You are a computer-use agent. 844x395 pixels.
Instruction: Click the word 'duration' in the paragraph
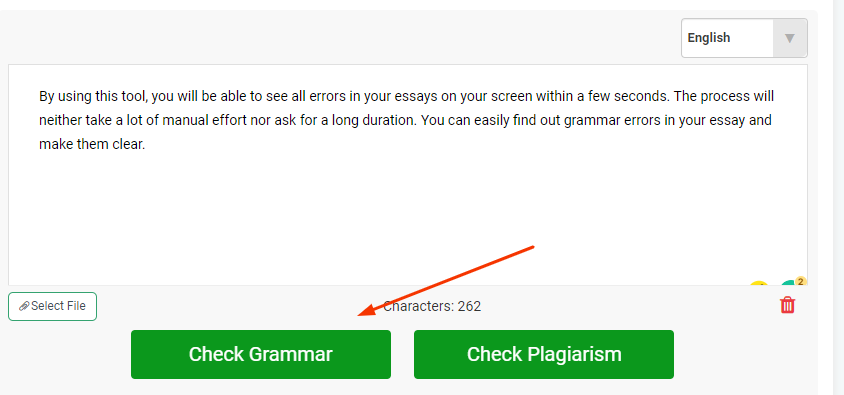tap(392, 121)
